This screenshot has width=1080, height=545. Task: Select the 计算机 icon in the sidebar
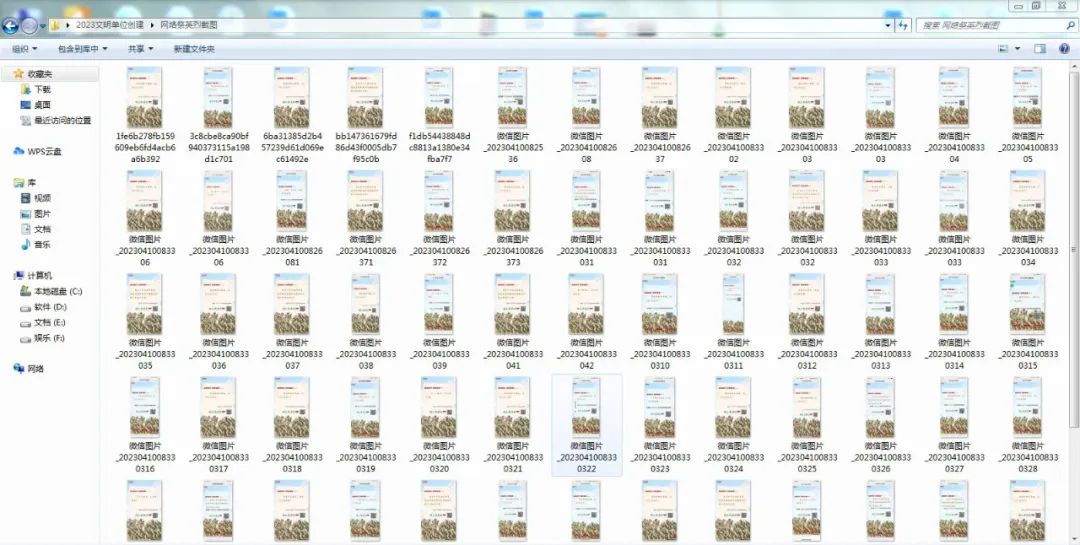click(19, 276)
